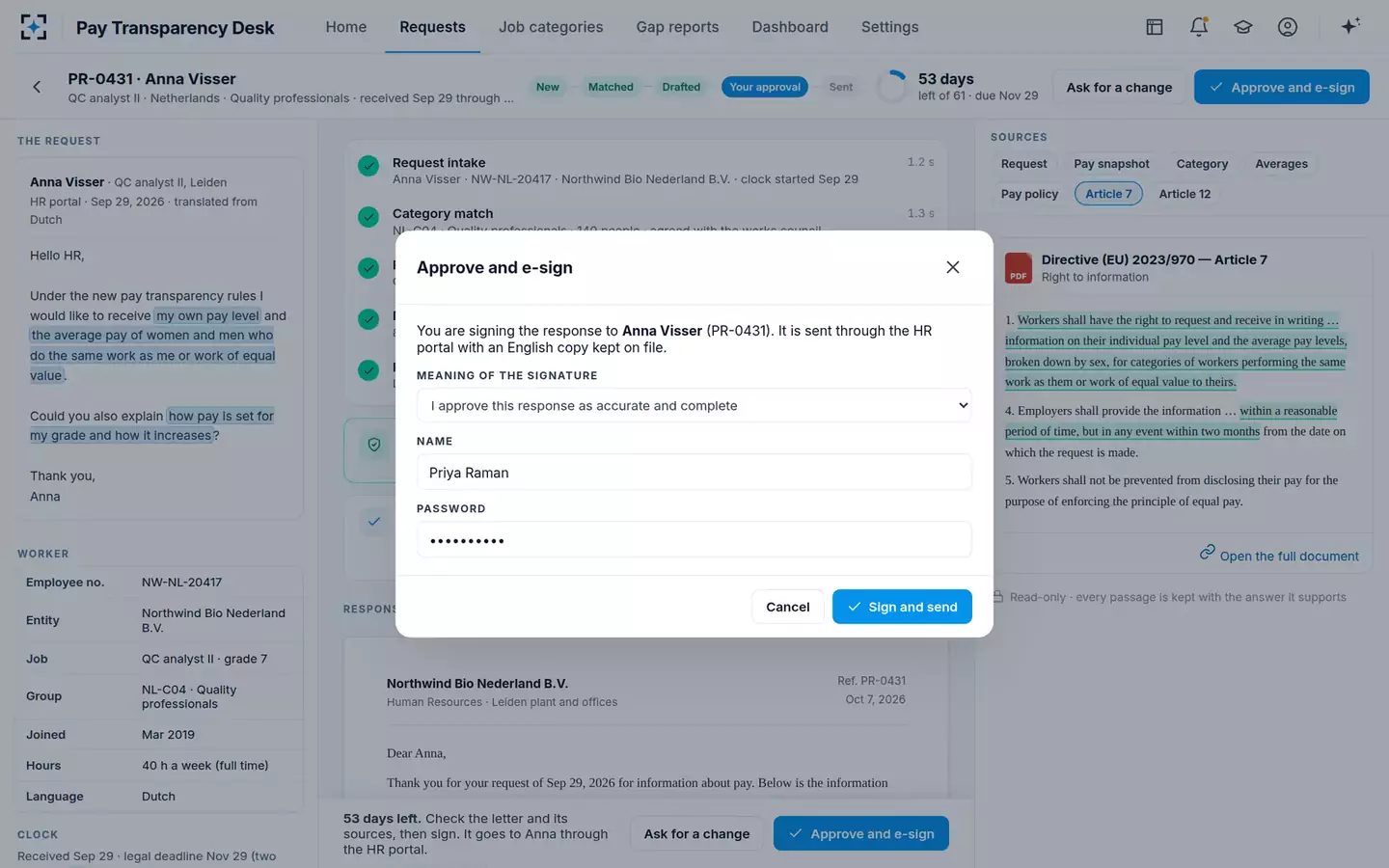Click Sign and send
1389x868 pixels.
(x=902, y=607)
